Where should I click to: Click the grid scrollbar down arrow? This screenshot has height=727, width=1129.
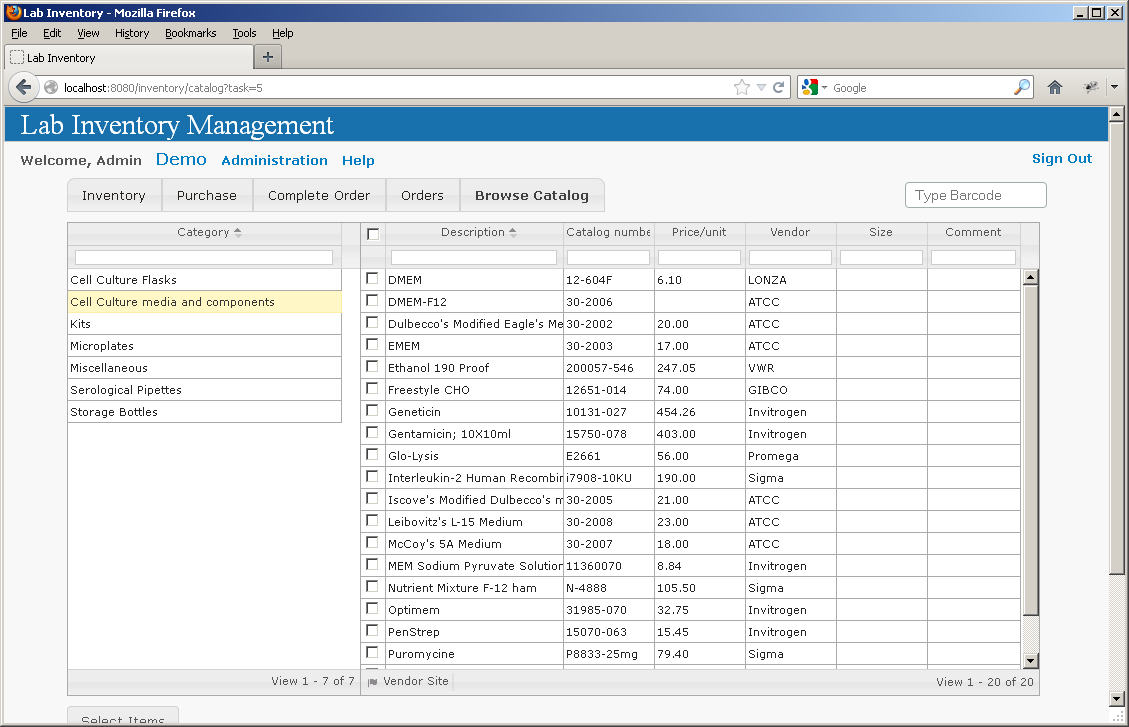pyautogui.click(x=1031, y=660)
